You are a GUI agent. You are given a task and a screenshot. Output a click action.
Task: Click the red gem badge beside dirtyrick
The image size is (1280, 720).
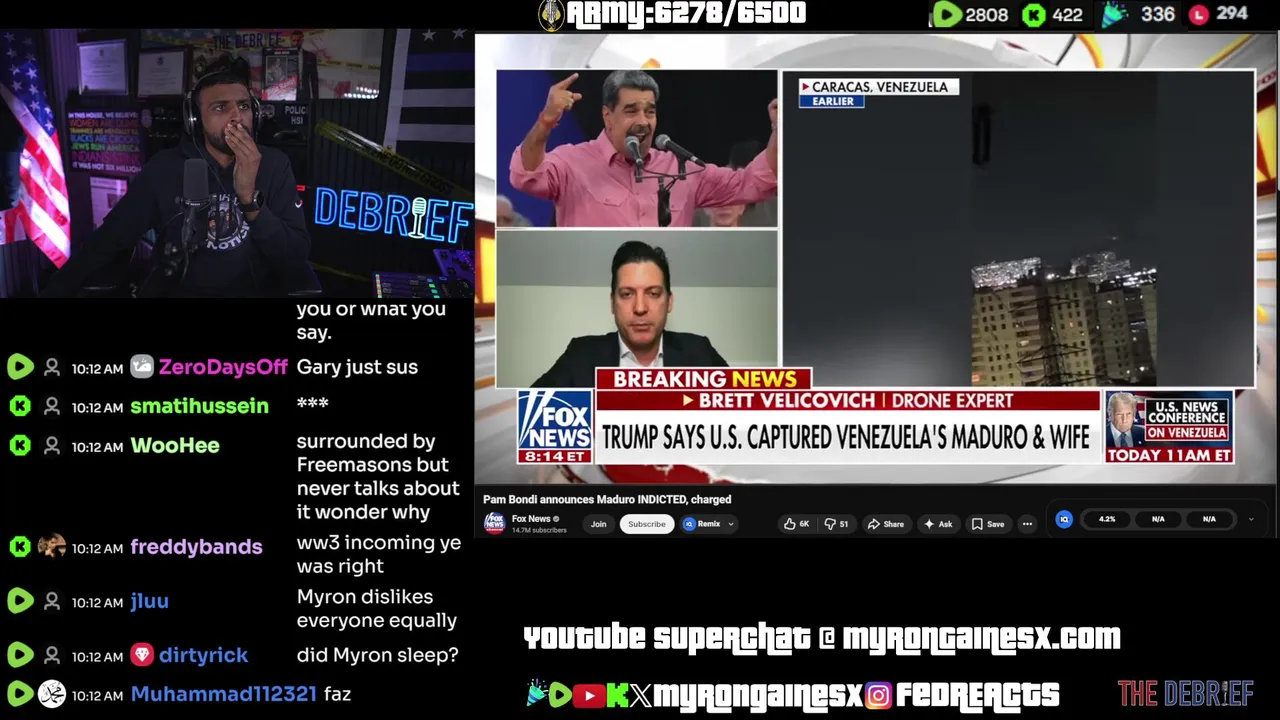(x=142, y=655)
